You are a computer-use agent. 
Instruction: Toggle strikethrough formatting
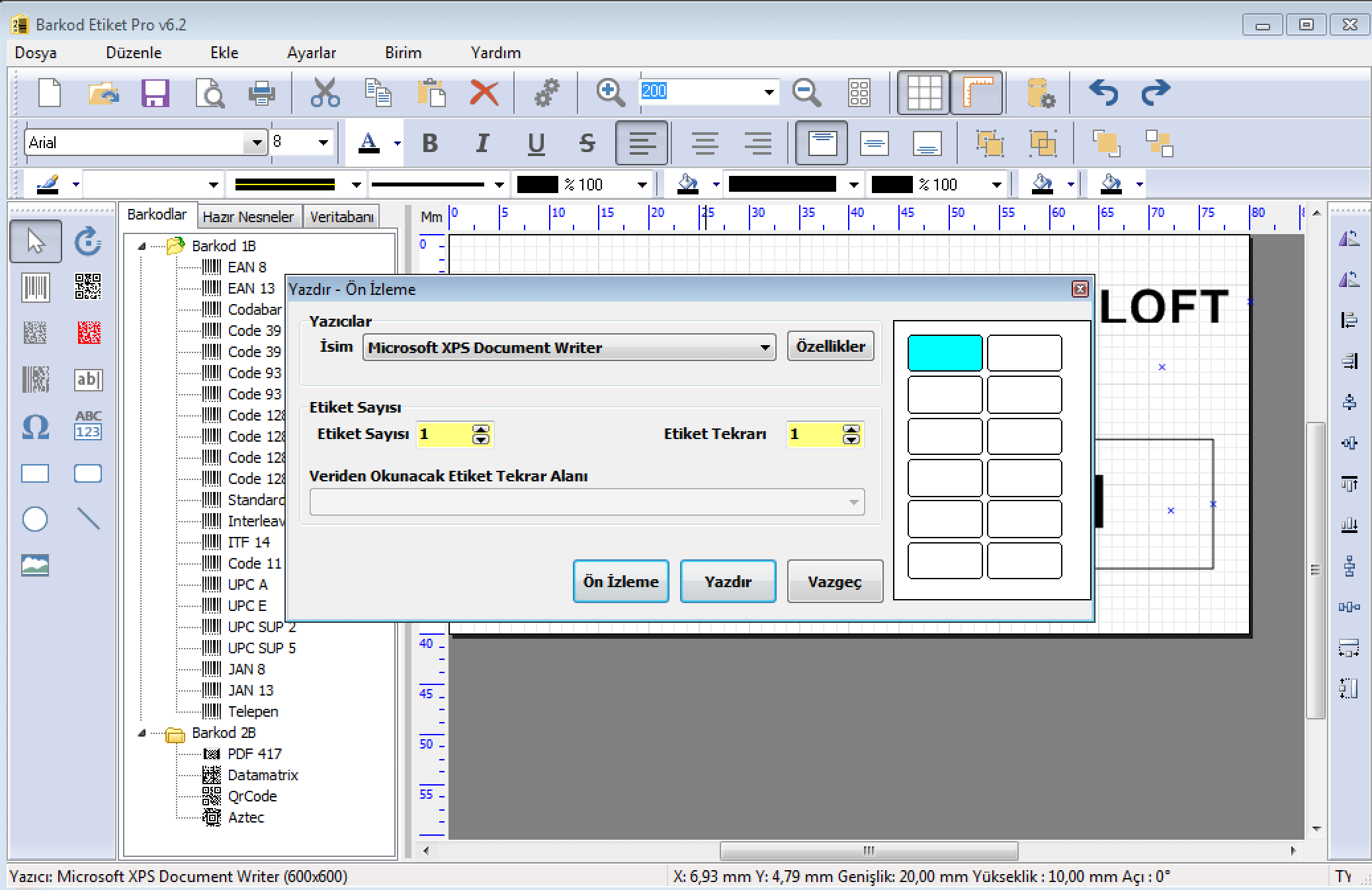click(x=587, y=143)
